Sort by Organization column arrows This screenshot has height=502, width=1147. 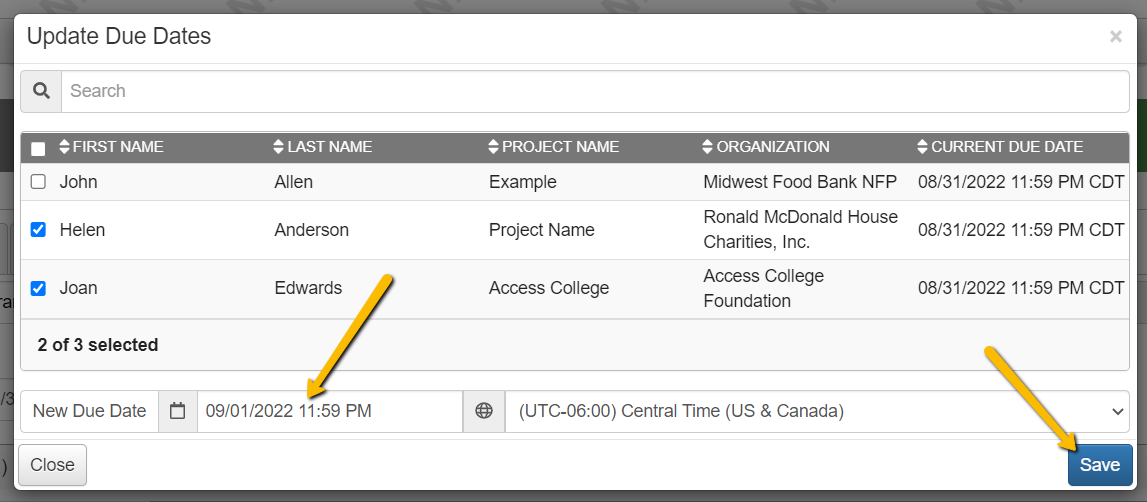tap(707, 146)
